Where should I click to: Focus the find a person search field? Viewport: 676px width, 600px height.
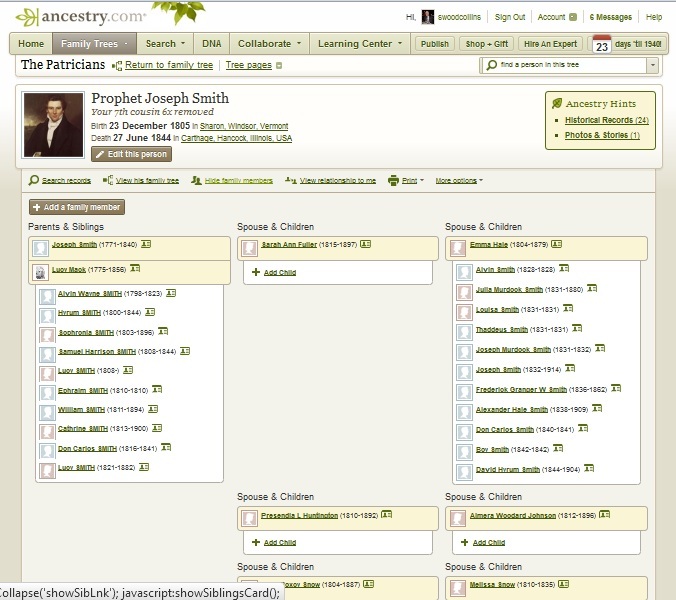tap(563, 66)
